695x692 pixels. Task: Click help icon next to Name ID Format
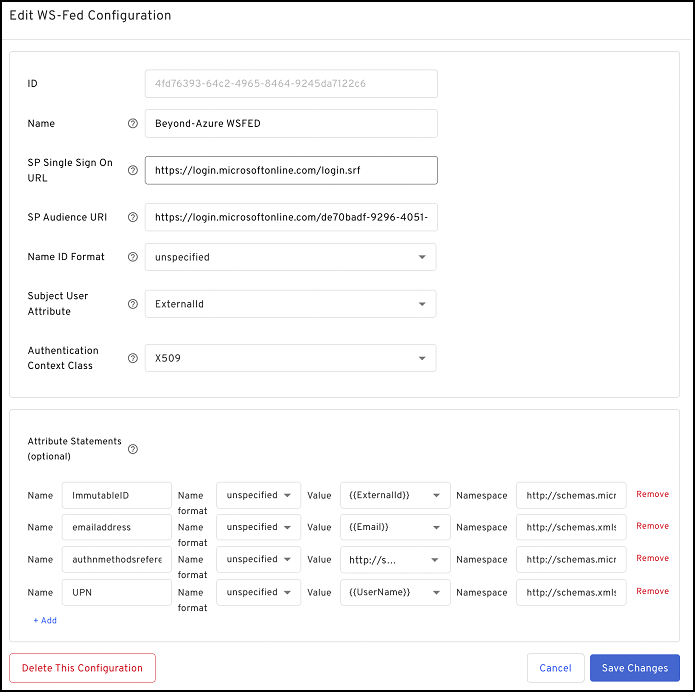(x=133, y=257)
